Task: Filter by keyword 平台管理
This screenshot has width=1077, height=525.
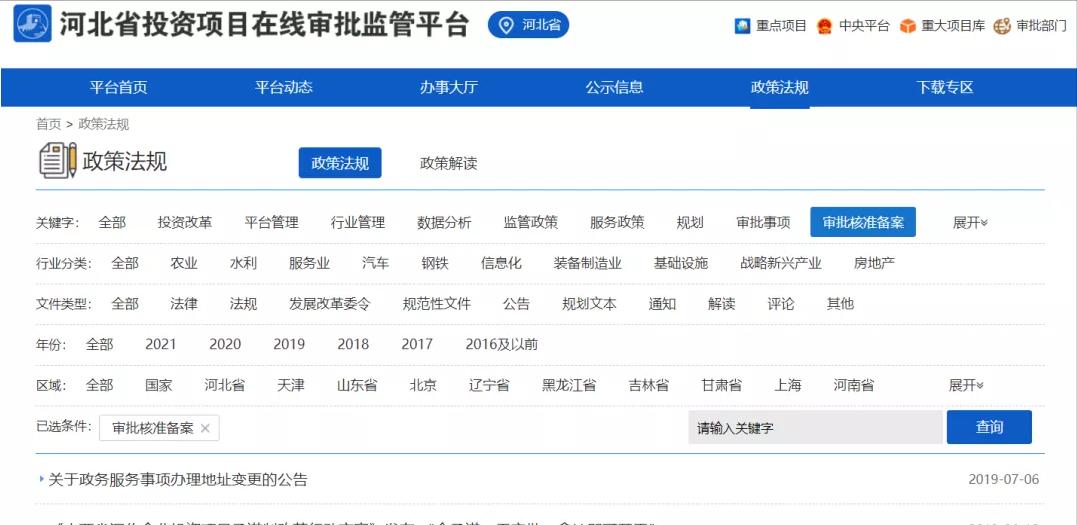Action: tap(271, 223)
